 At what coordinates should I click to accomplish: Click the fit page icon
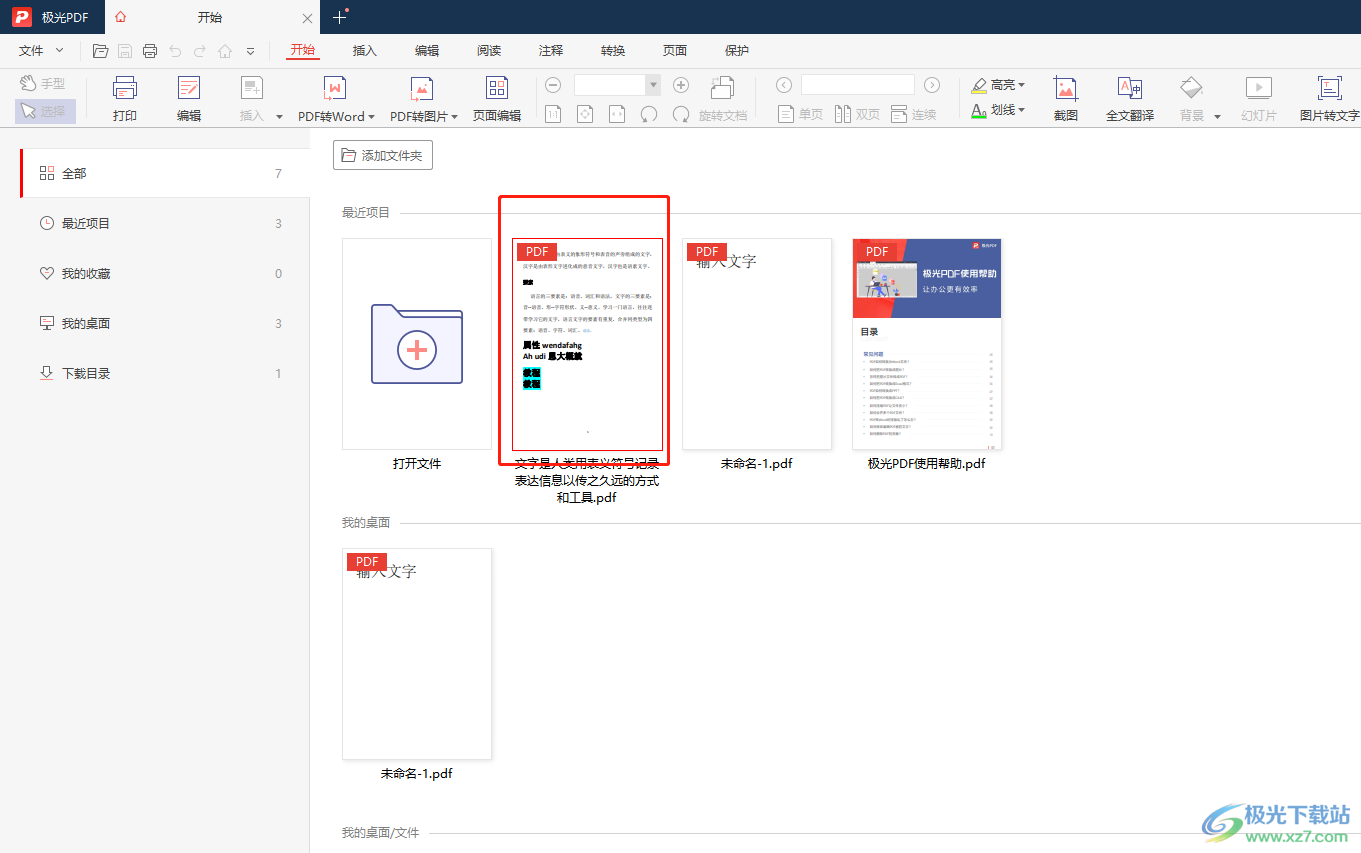(x=585, y=115)
